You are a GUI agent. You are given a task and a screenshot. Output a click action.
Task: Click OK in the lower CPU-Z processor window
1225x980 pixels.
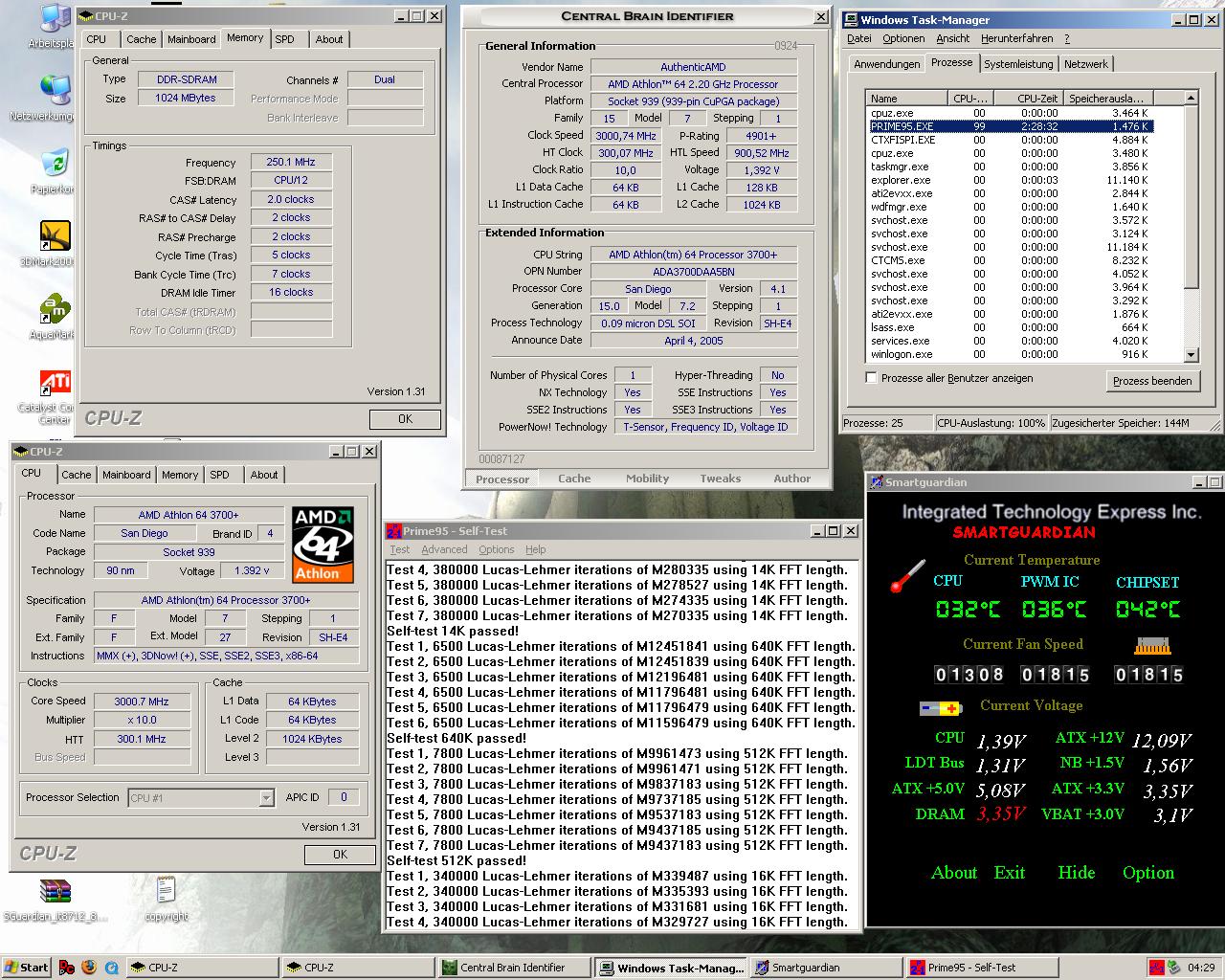click(x=340, y=855)
